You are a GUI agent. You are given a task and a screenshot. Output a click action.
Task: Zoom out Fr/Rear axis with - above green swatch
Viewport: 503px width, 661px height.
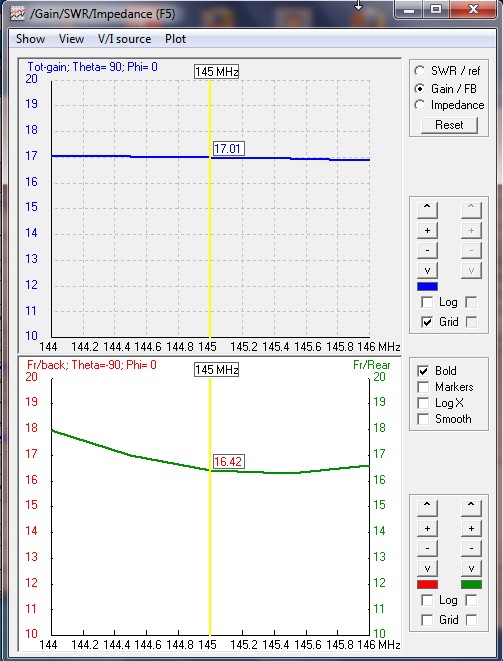[471, 548]
